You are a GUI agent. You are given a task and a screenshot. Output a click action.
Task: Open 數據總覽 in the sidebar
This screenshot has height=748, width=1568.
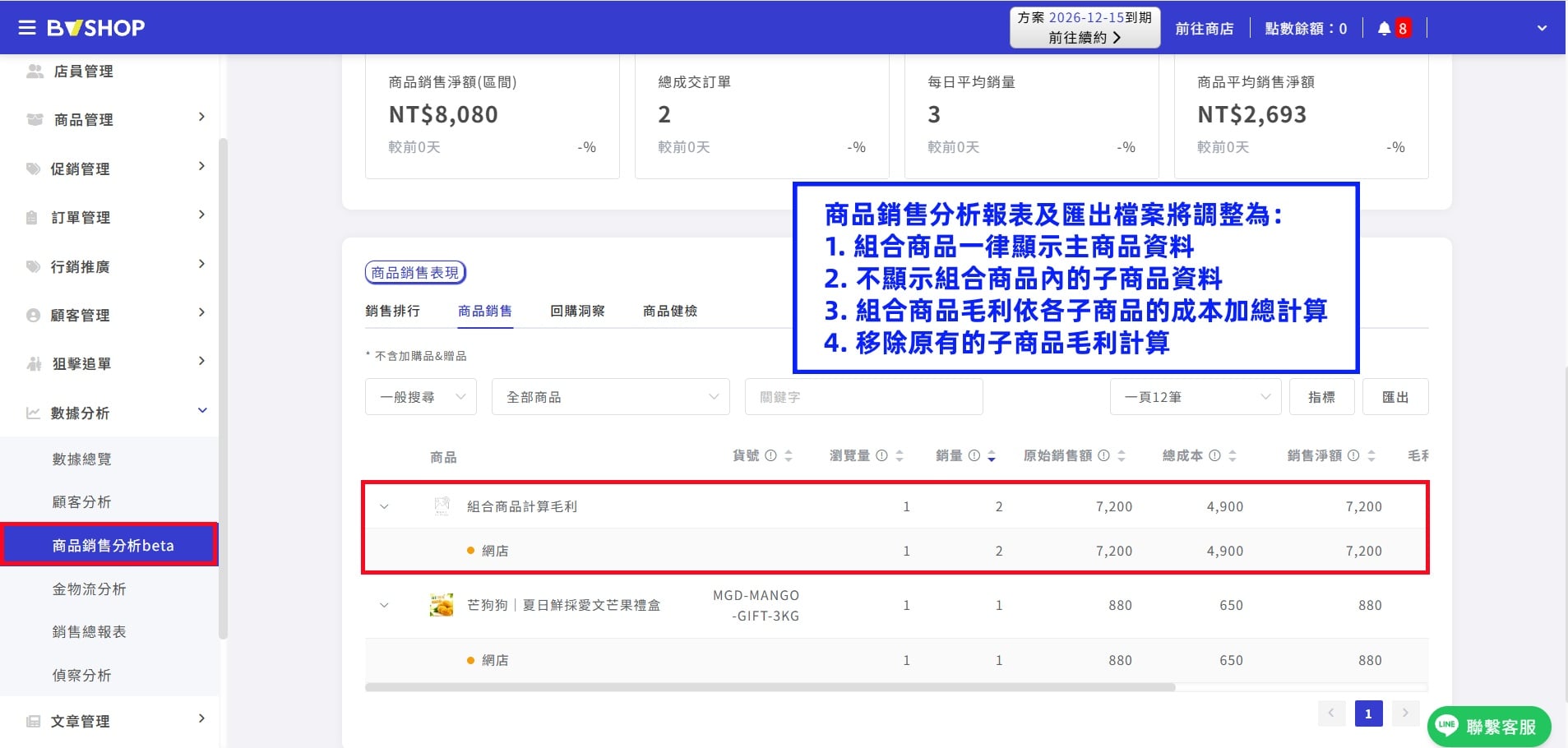point(81,459)
